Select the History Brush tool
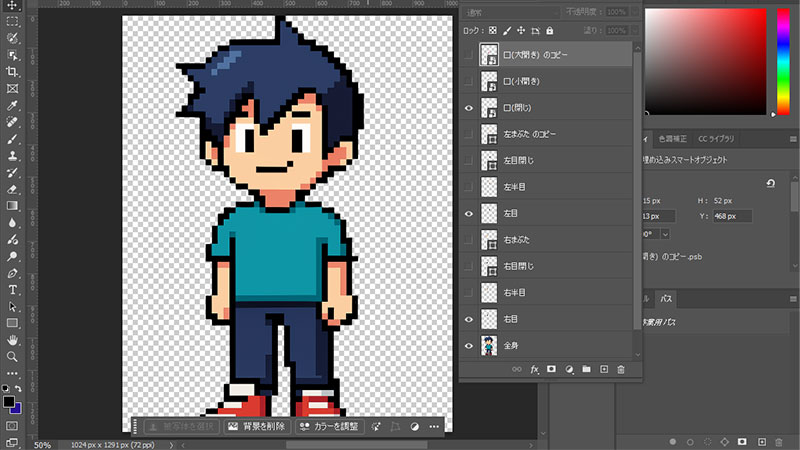Screen dimensions: 800x450 pos(12,172)
